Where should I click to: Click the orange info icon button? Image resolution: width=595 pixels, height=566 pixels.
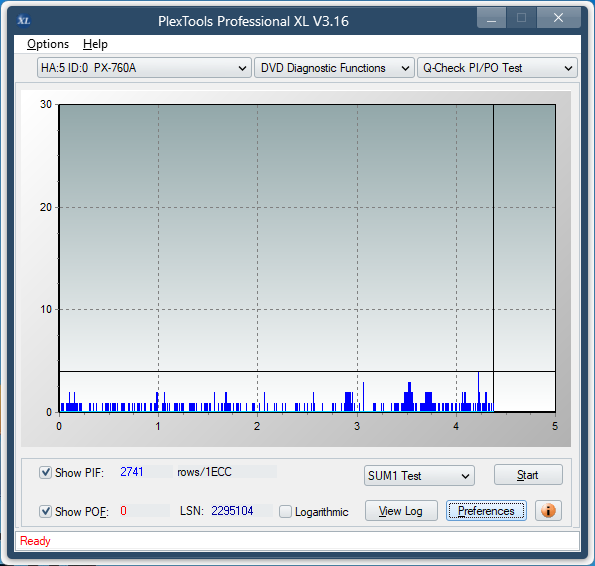click(x=548, y=511)
